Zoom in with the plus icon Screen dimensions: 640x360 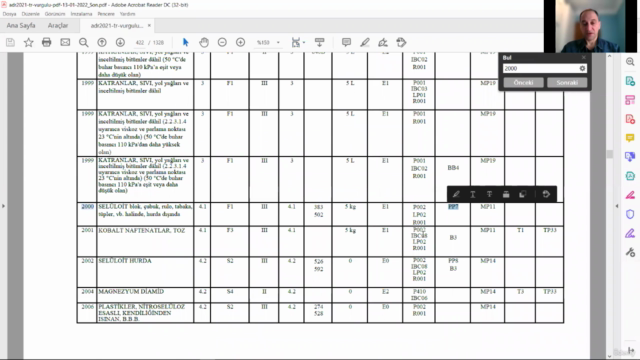coord(240,42)
